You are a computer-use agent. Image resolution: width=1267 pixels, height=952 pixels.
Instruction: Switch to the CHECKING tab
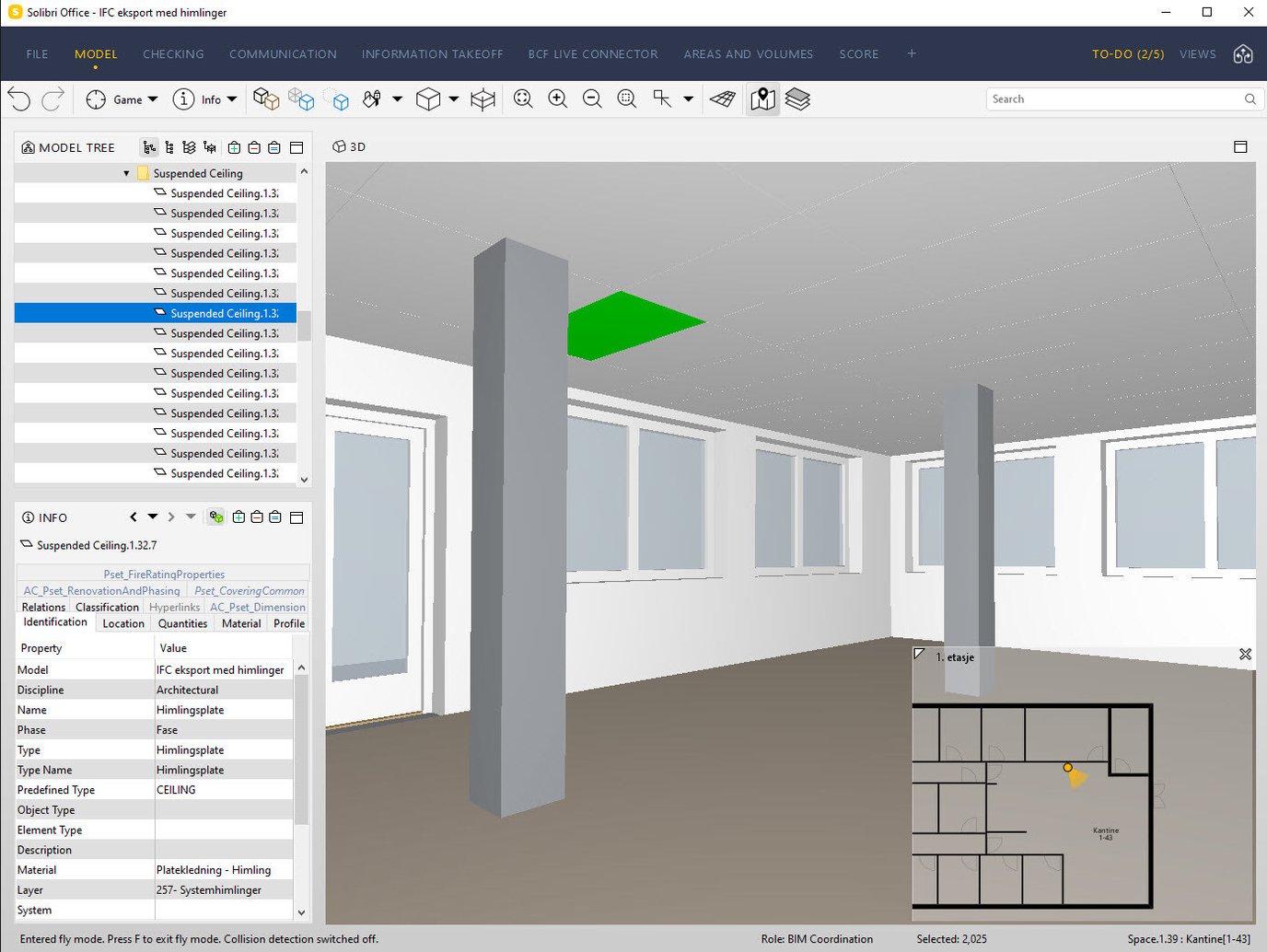(173, 54)
